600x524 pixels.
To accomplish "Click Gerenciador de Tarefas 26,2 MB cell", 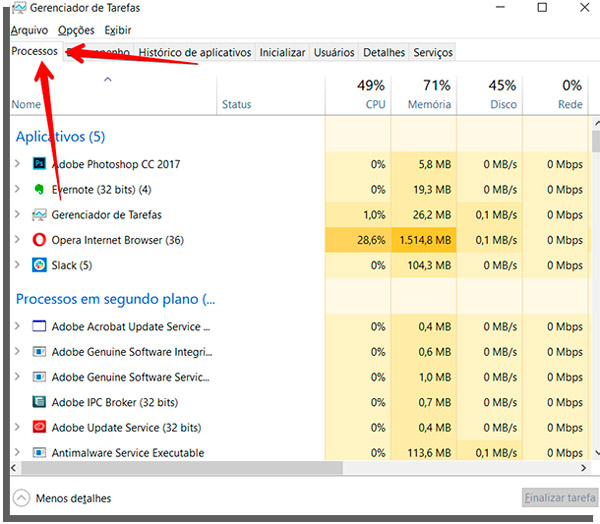I will (x=424, y=215).
